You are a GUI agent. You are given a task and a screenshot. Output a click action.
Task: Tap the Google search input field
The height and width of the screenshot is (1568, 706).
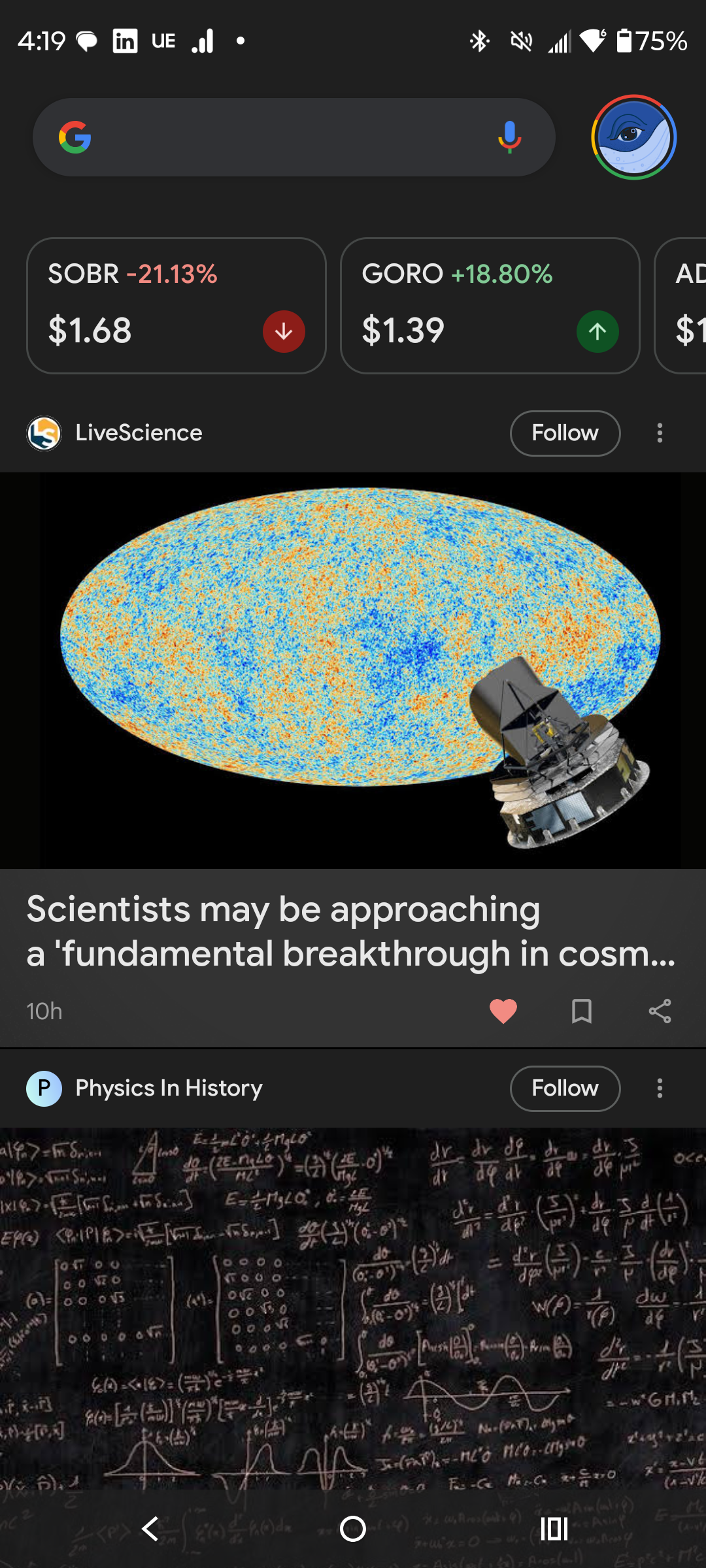click(x=288, y=137)
